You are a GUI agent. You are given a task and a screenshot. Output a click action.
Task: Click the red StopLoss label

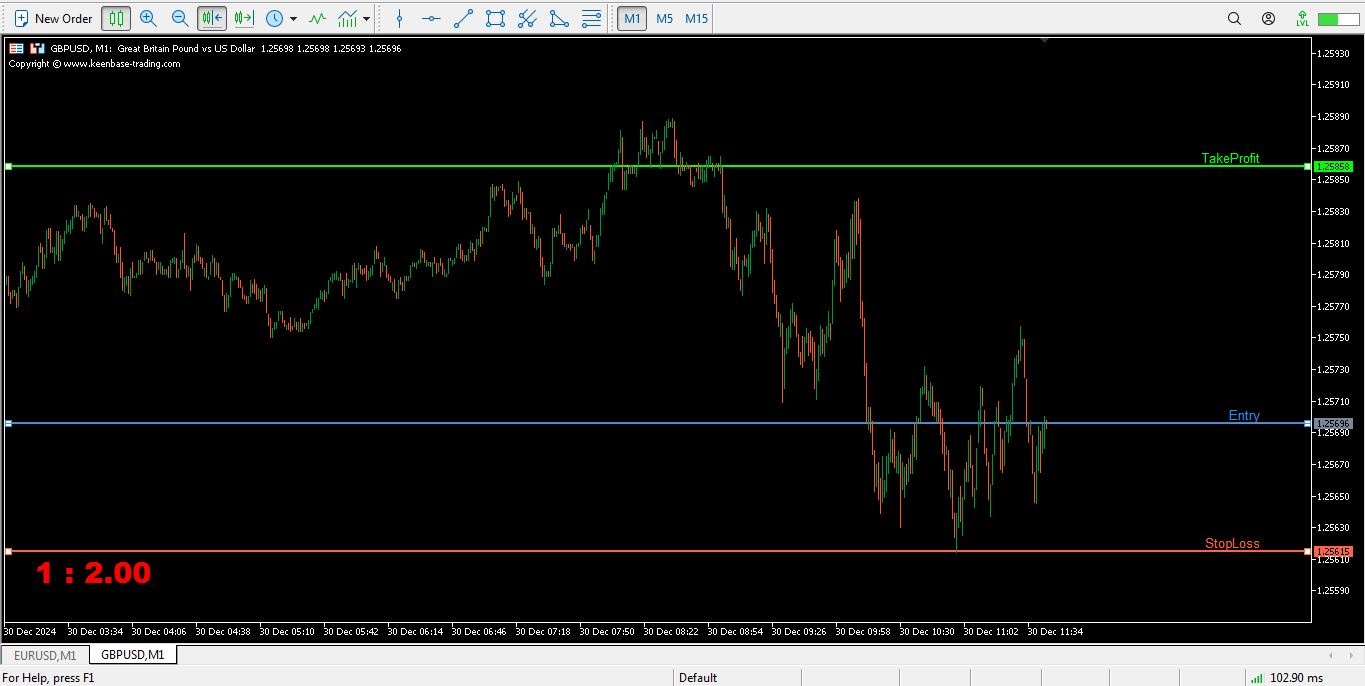point(1232,544)
